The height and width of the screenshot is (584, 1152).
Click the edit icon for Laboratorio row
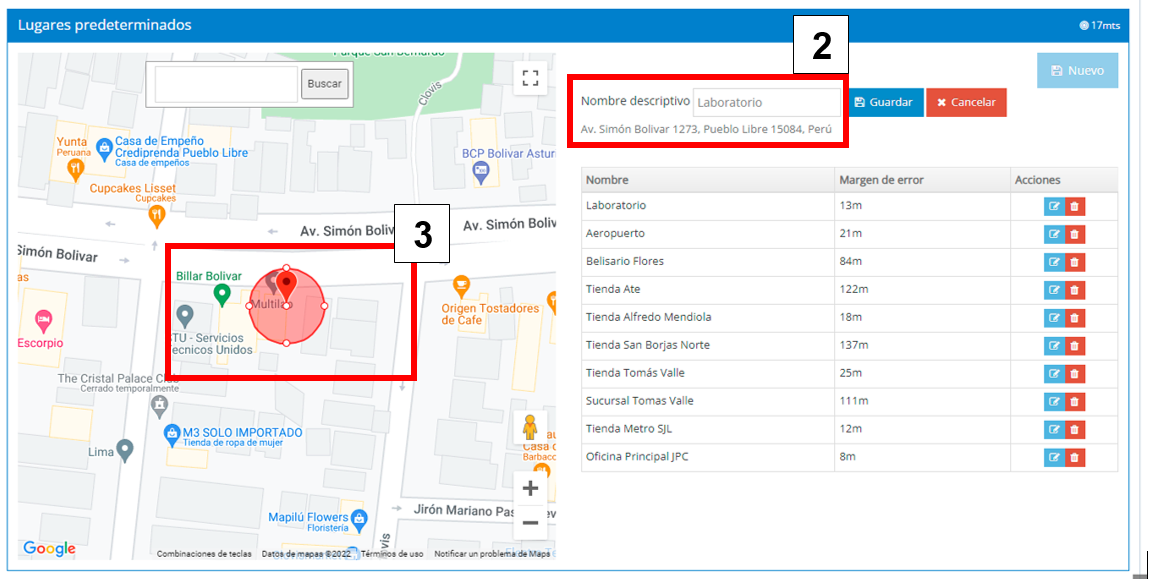pyautogui.click(x=1054, y=206)
